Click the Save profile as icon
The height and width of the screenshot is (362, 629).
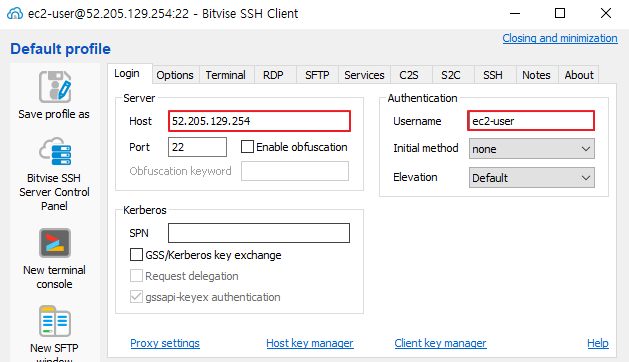coord(55,86)
